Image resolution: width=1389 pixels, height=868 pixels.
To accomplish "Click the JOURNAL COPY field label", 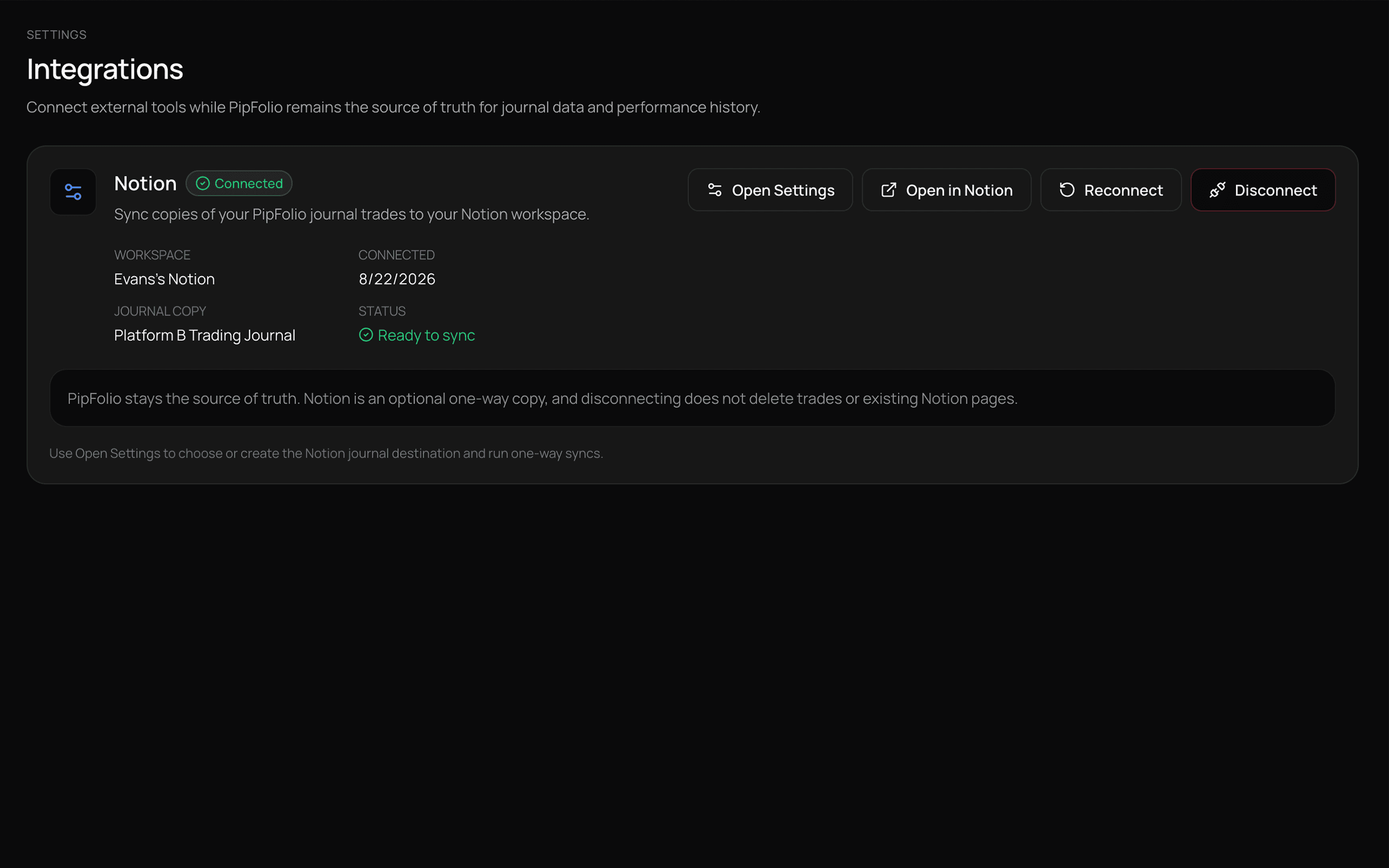I will click(160, 311).
